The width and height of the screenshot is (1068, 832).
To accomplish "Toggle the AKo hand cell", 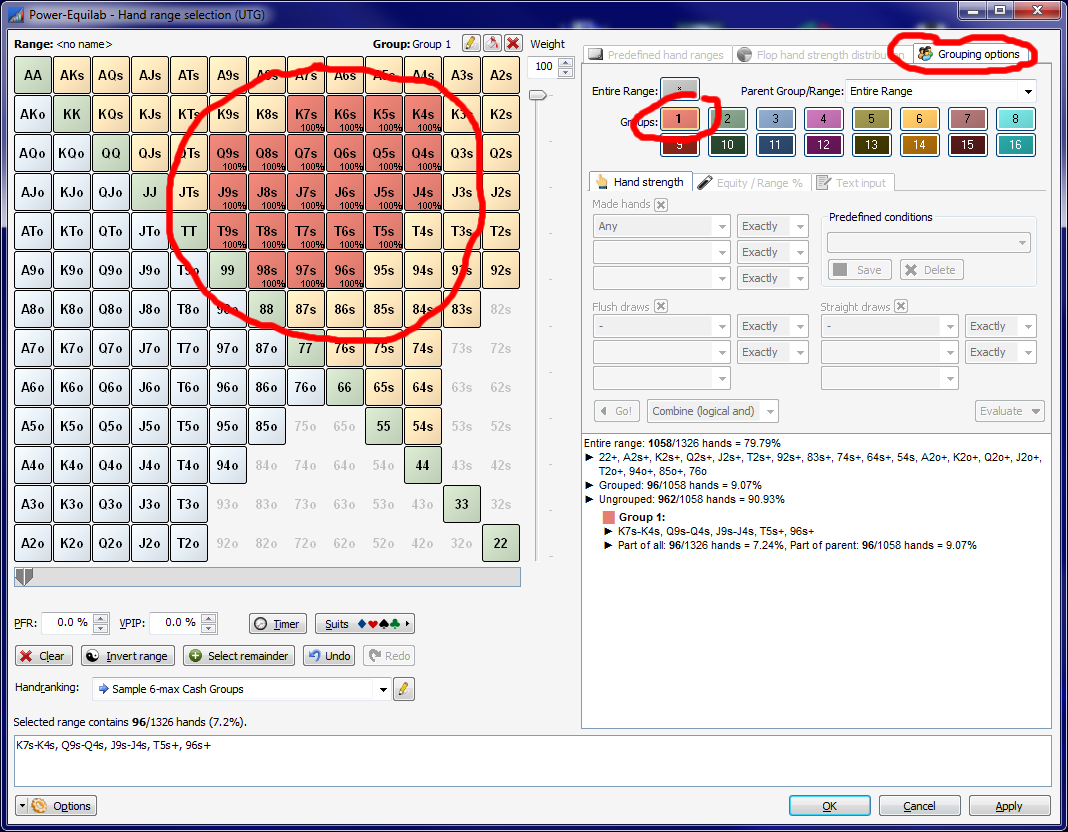I will click(33, 114).
